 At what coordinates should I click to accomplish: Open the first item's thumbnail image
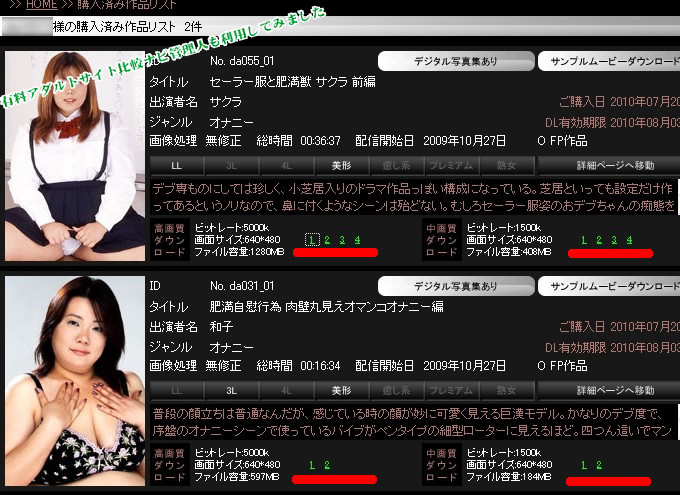(x=74, y=155)
